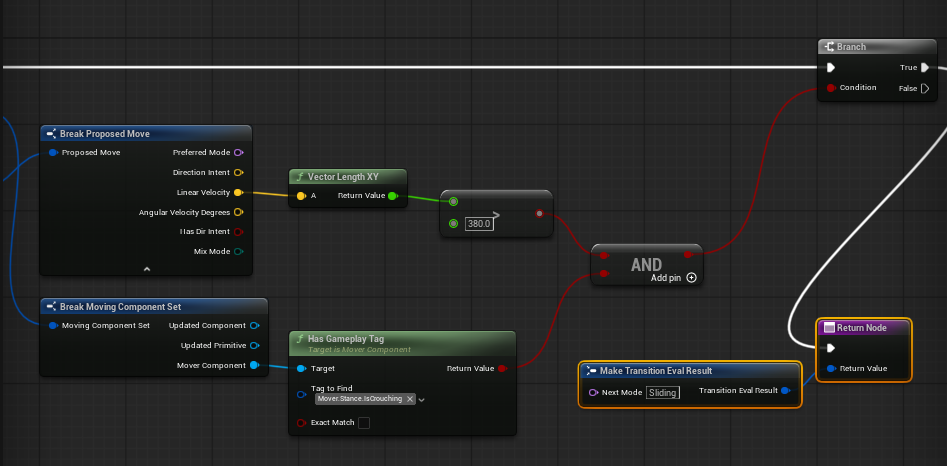Click the Angular Velocity Degrees output pin

tap(239, 212)
